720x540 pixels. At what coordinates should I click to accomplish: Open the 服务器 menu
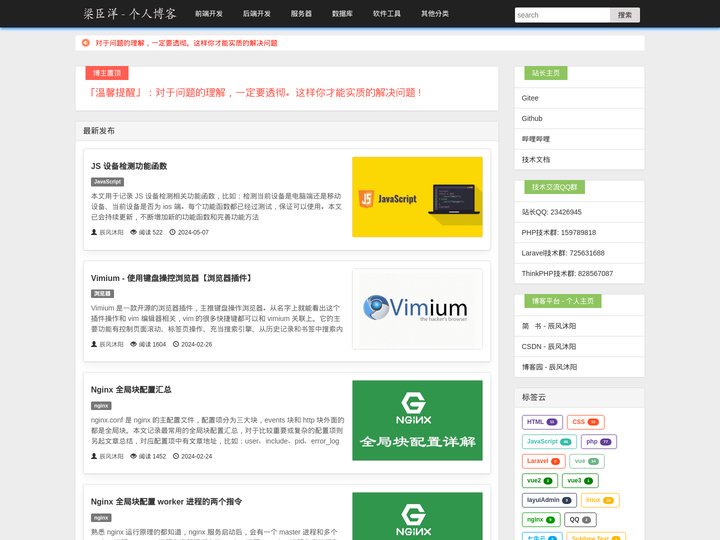(301, 14)
